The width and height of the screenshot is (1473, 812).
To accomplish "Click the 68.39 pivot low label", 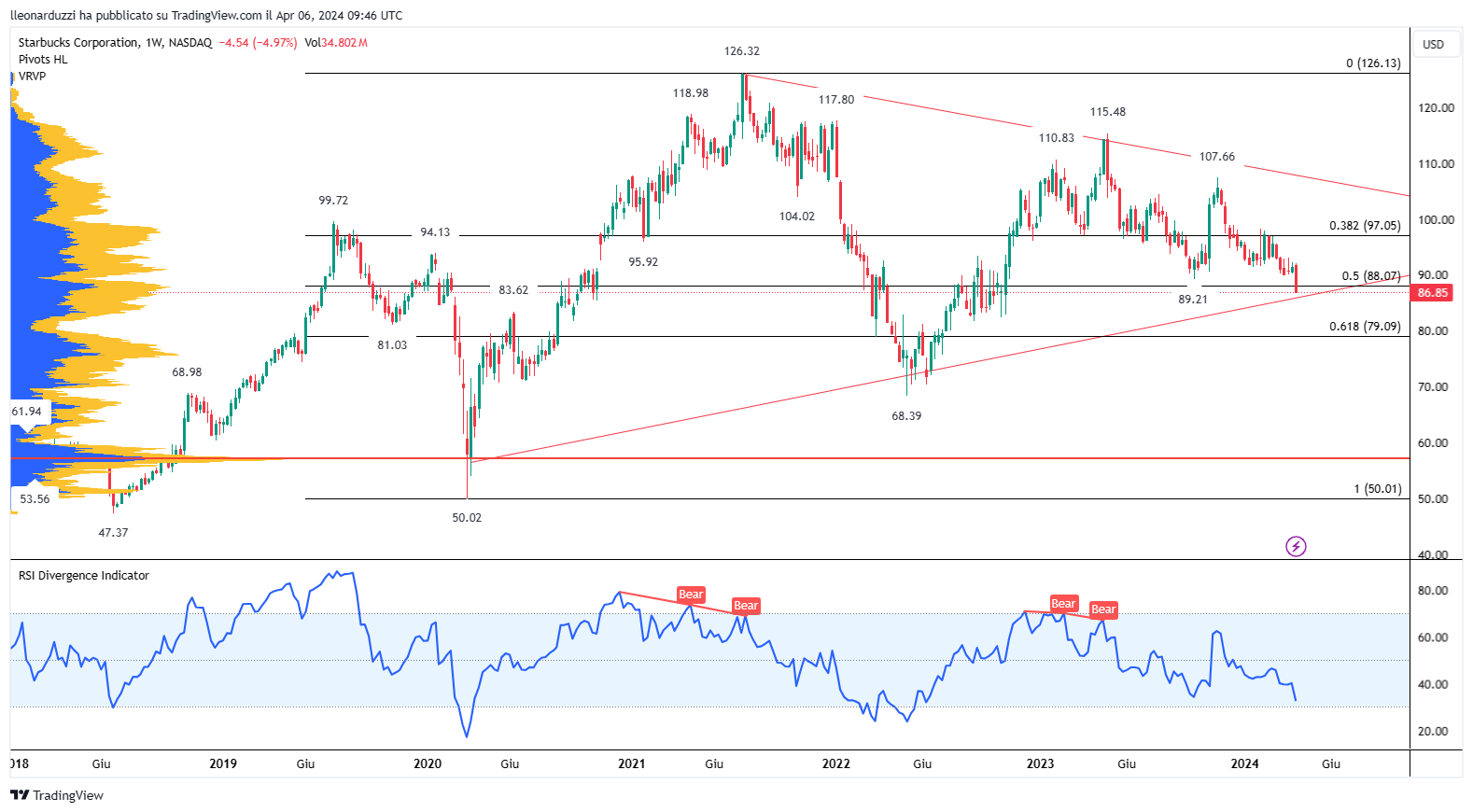I will [x=906, y=416].
